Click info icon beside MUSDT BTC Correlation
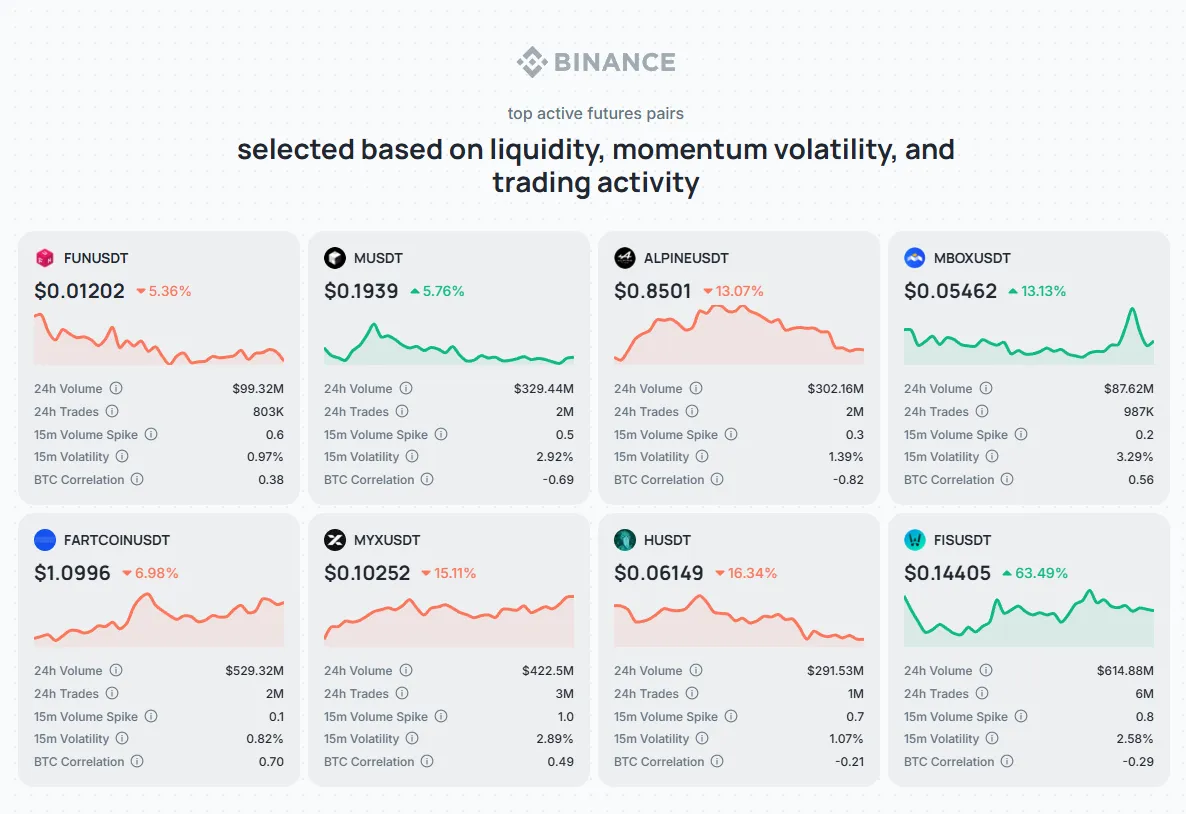Image resolution: width=1186 pixels, height=814 pixels. click(427, 480)
